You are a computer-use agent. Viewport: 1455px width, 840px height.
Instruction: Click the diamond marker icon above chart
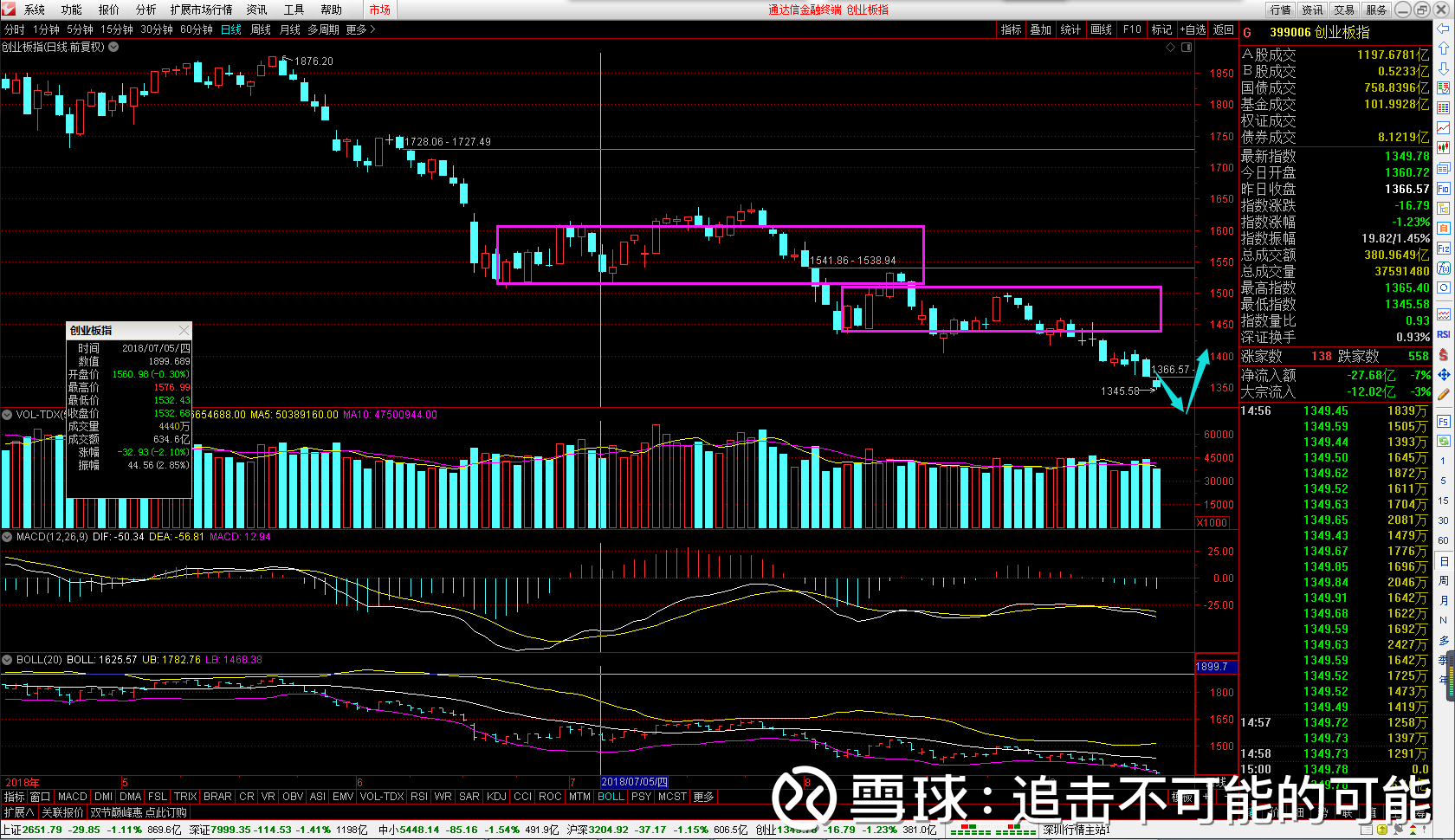point(1171,48)
